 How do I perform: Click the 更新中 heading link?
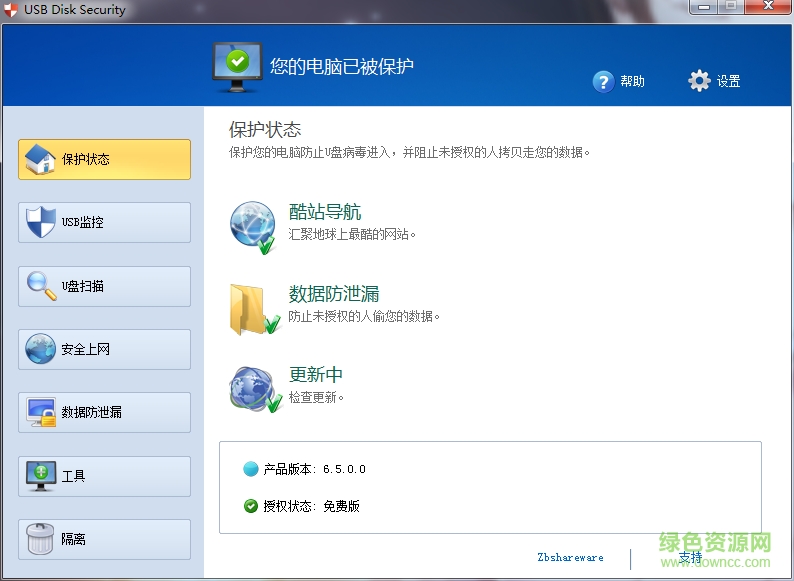(x=315, y=374)
